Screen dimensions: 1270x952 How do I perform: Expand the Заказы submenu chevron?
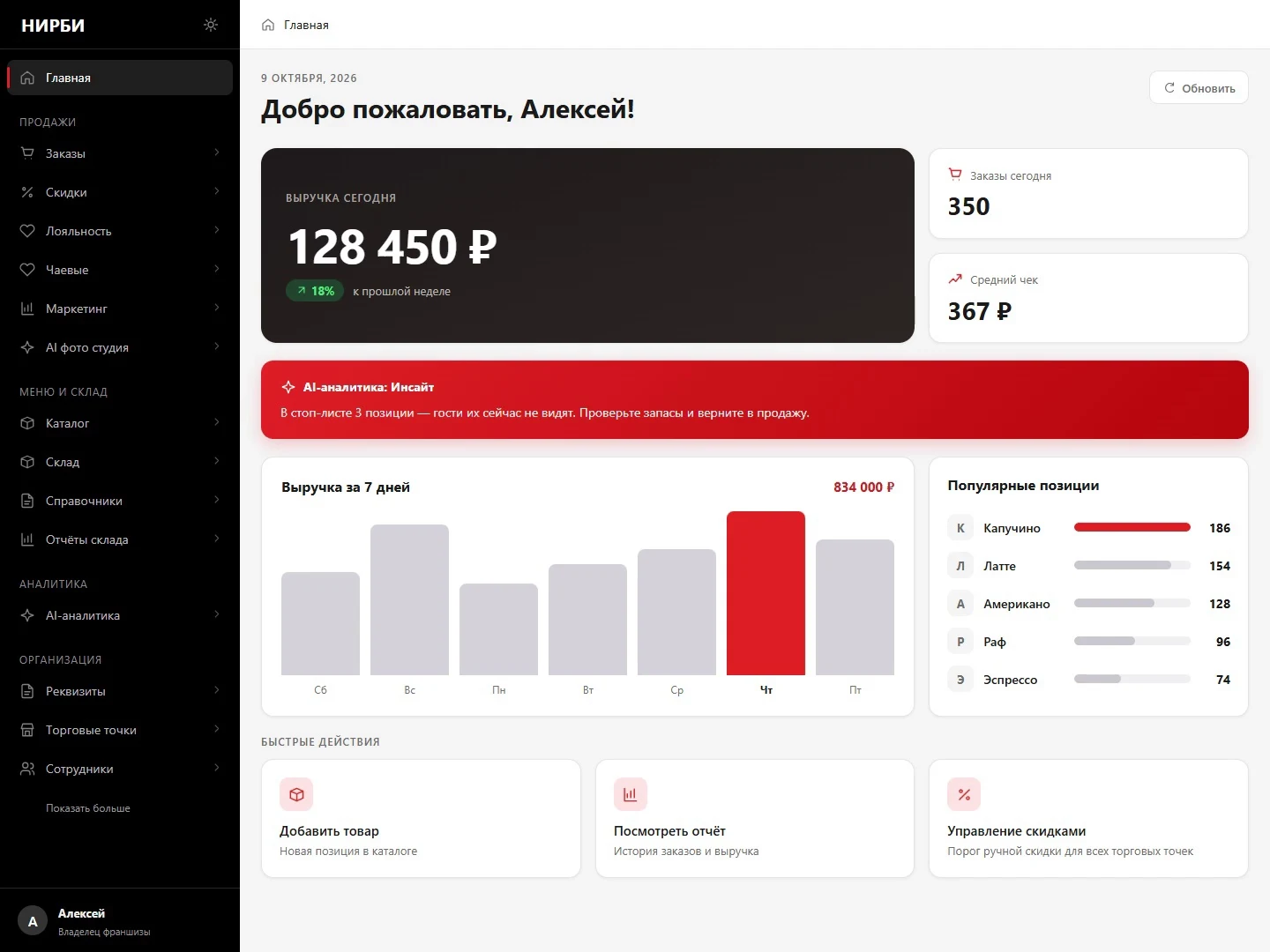click(217, 152)
